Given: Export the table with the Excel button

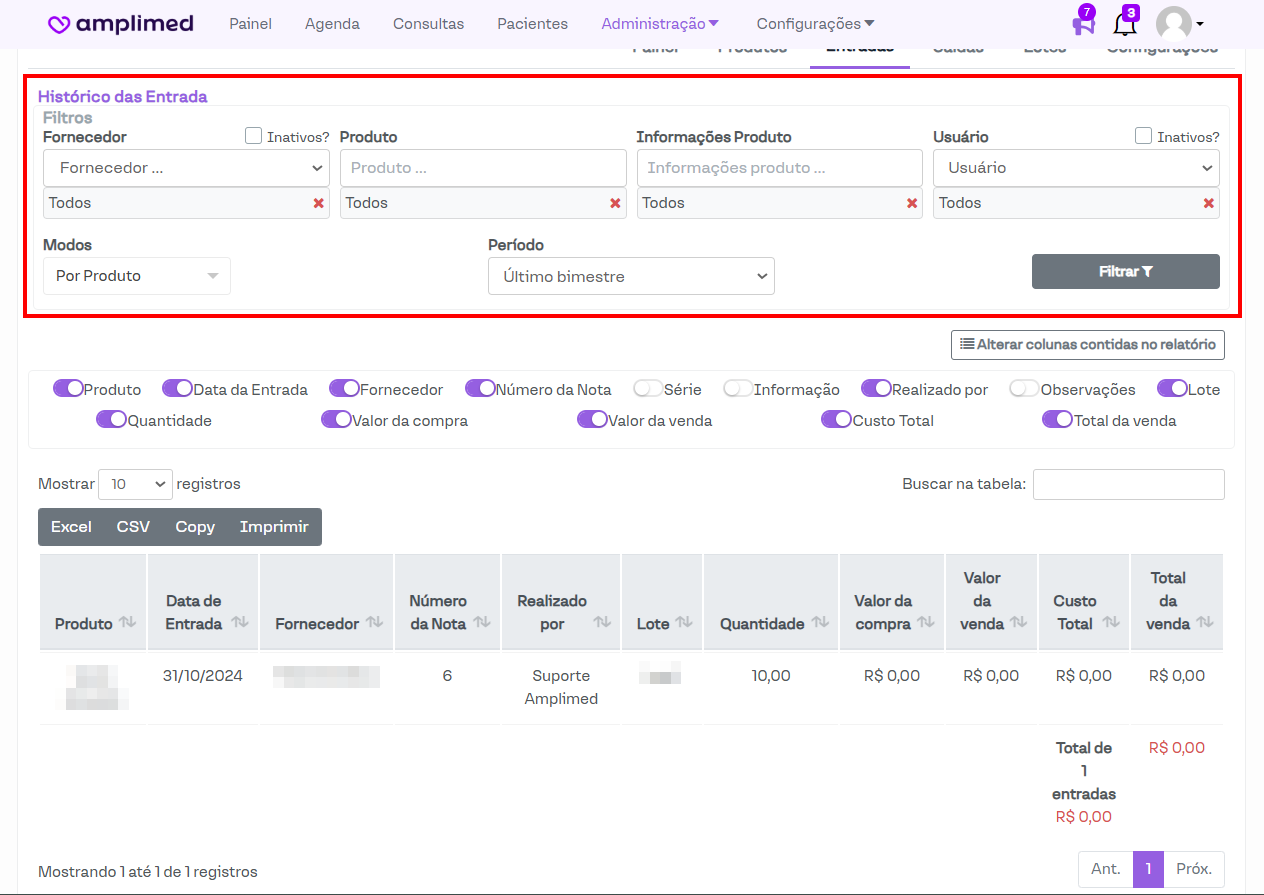Looking at the screenshot, I should point(71,527).
